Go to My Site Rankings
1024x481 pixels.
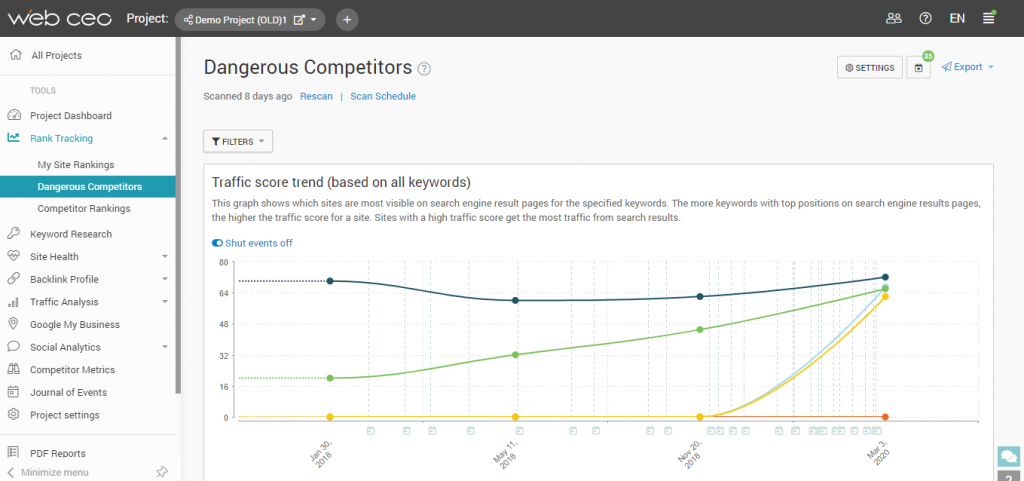[76, 164]
